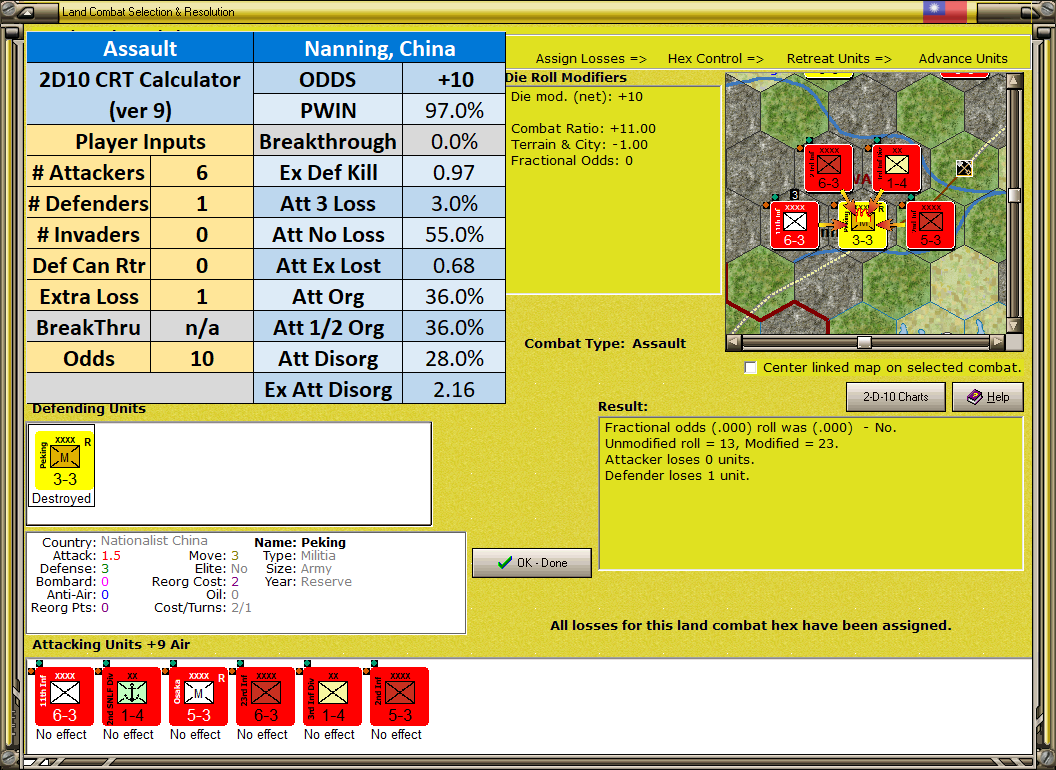The height and width of the screenshot is (770, 1056).
Task: Select the 2nd SNLF Div attacking counter
Action: (131, 697)
